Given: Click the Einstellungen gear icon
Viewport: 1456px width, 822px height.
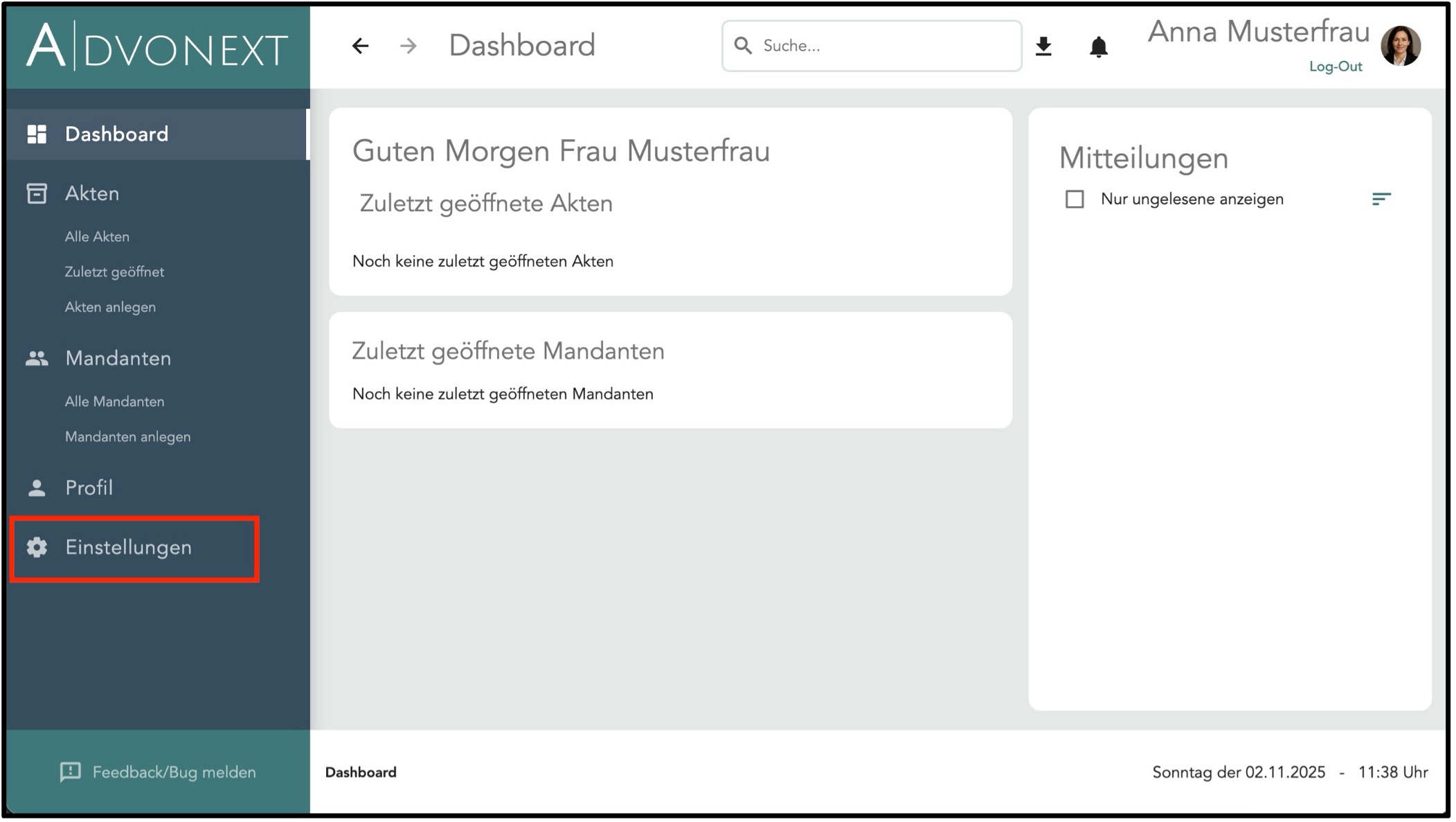Looking at the screenshot, I should 37,547.
